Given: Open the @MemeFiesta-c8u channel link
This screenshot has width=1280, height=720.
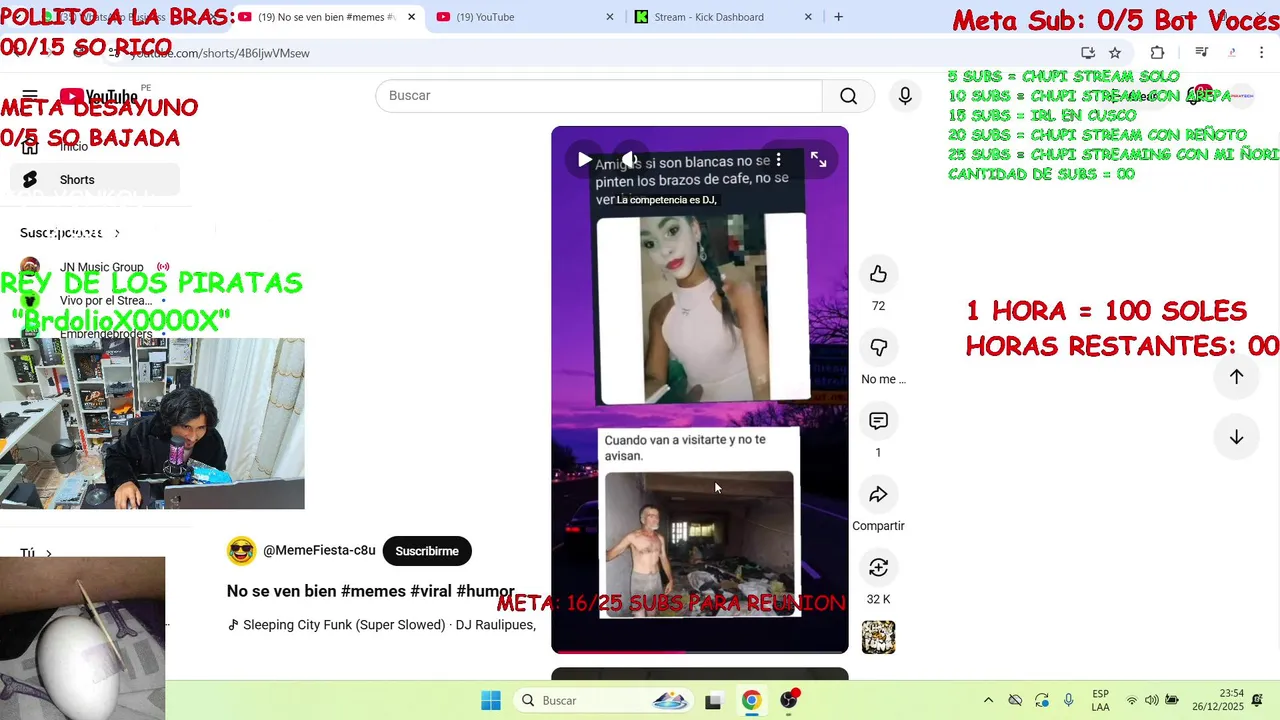Looking at the screenshot, I should point(319,551).
